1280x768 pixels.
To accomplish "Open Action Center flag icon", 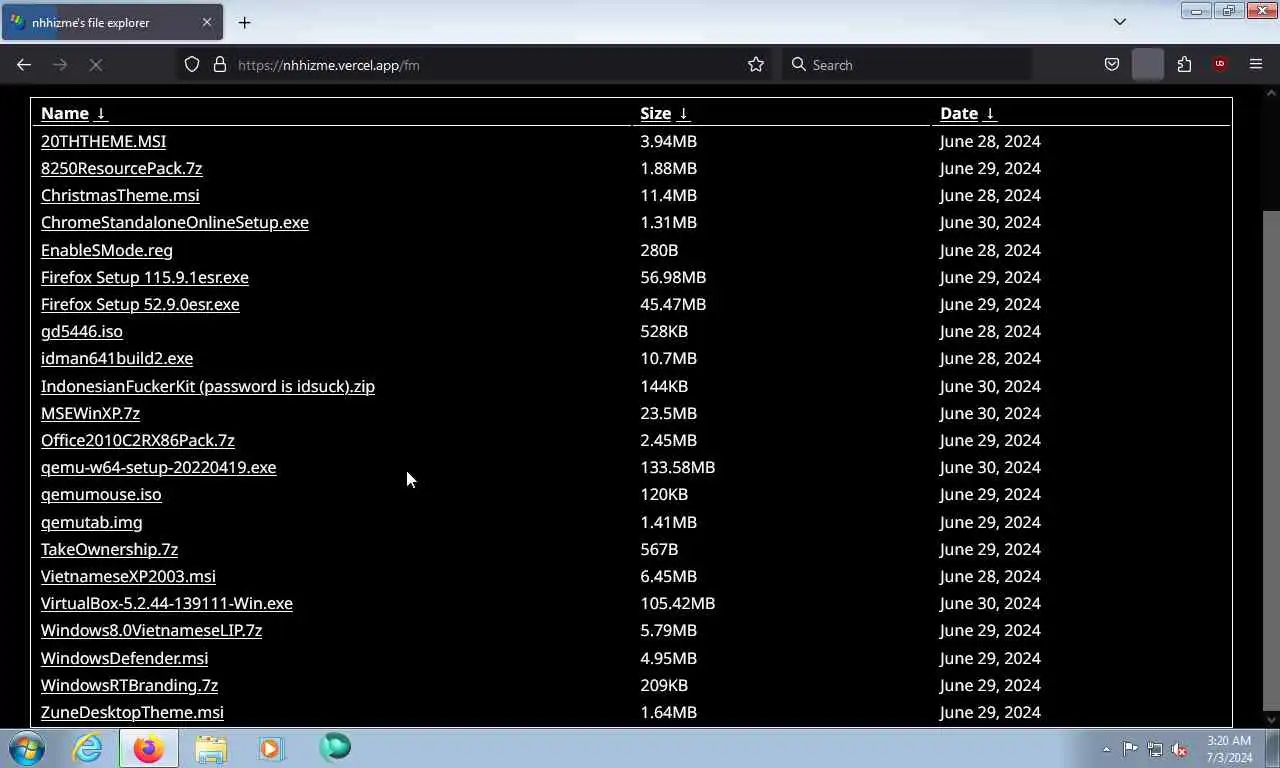I will click(x=1130, y=749).
